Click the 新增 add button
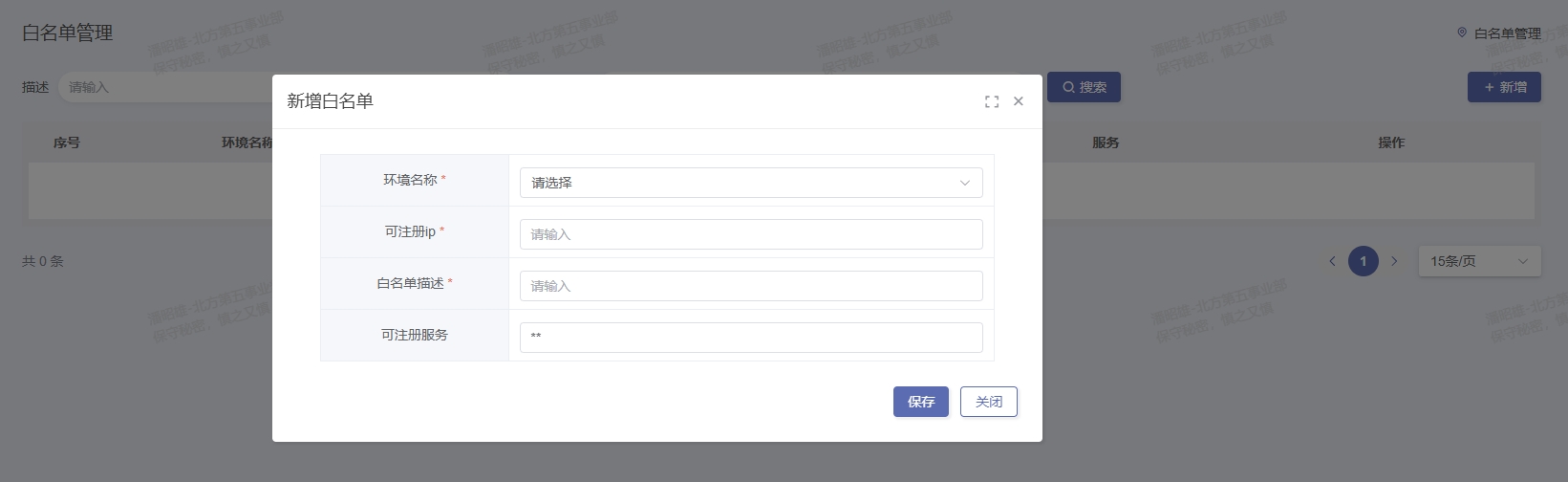The image size is (1568, 482). (1504, 87)
